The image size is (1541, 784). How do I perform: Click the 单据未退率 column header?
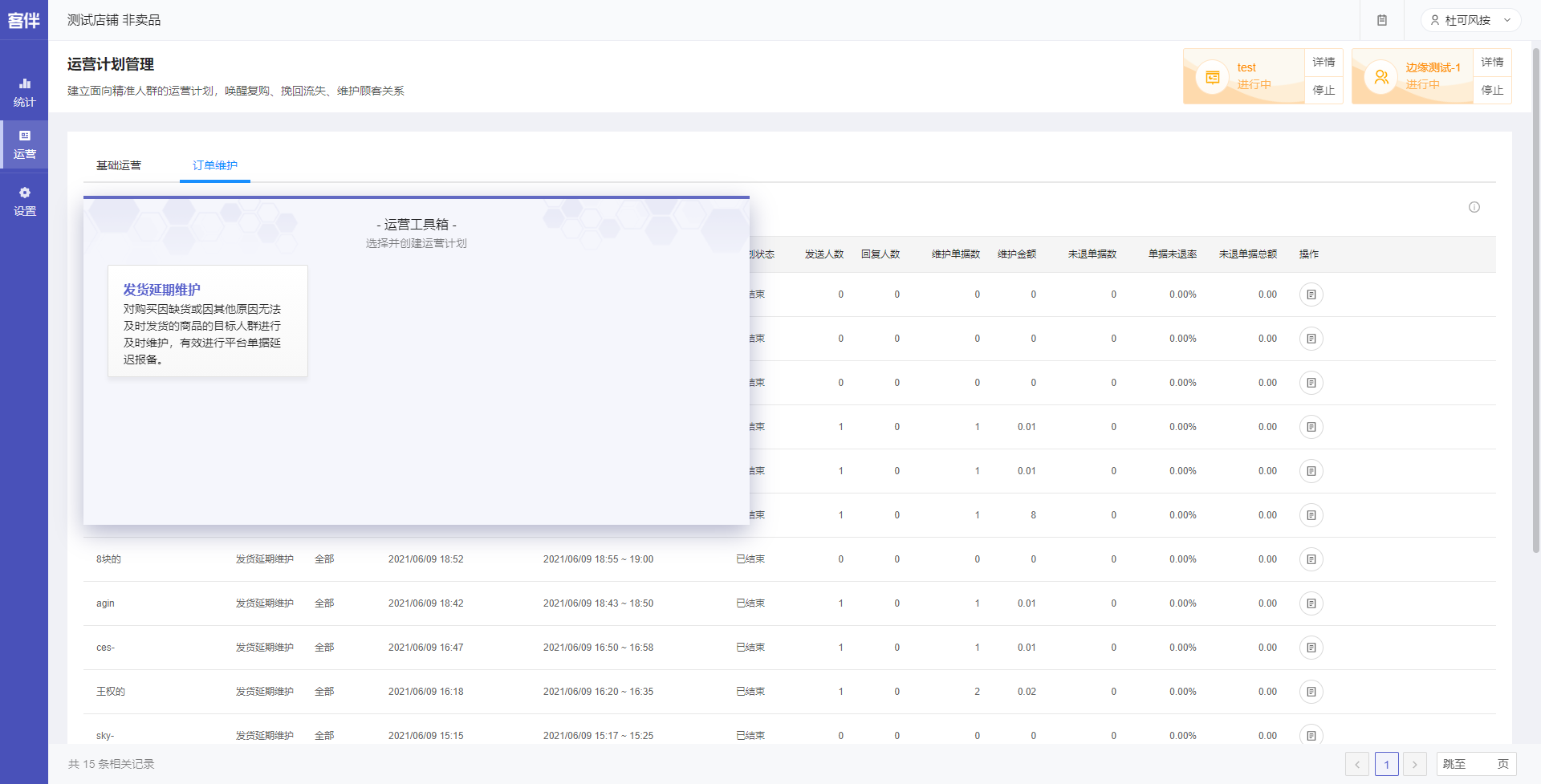[1173, 254]
